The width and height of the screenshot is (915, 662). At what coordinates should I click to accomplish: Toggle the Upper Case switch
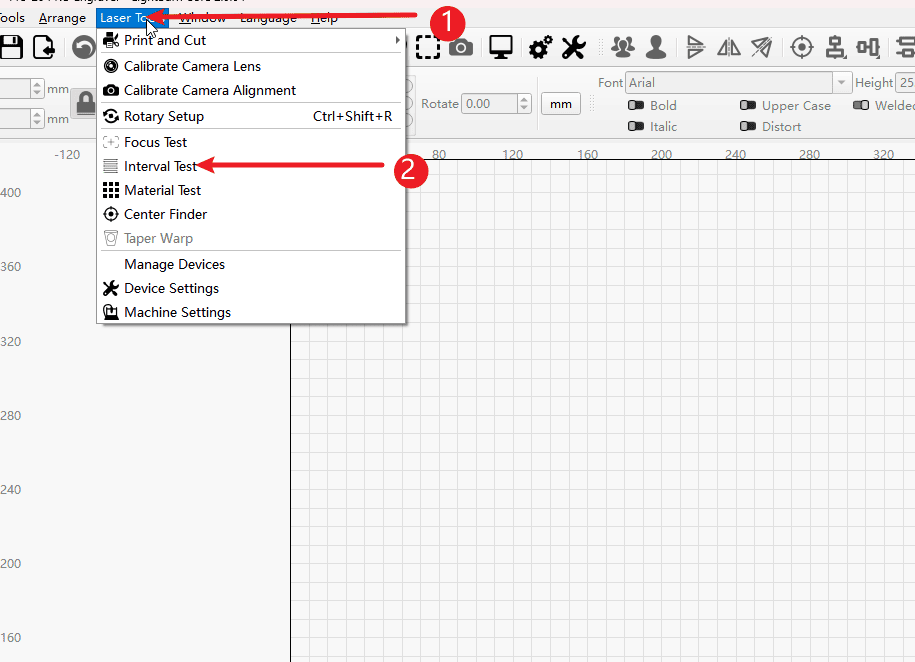click(748, 105)
